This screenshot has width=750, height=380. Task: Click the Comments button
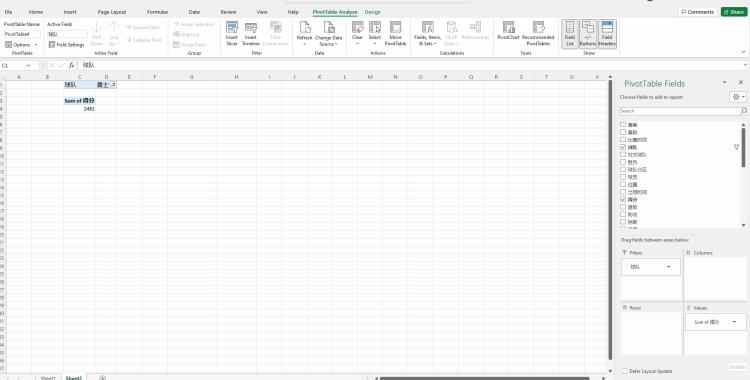697,12
